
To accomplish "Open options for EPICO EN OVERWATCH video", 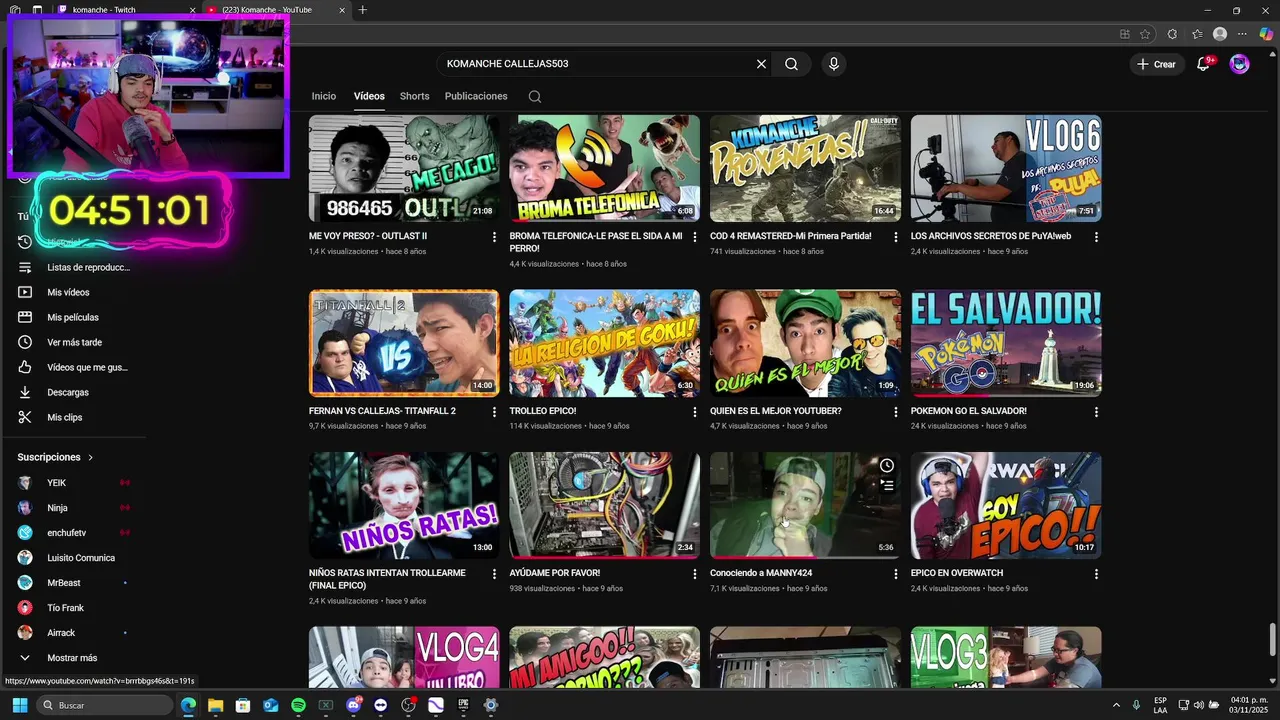I will point(1096,574).
